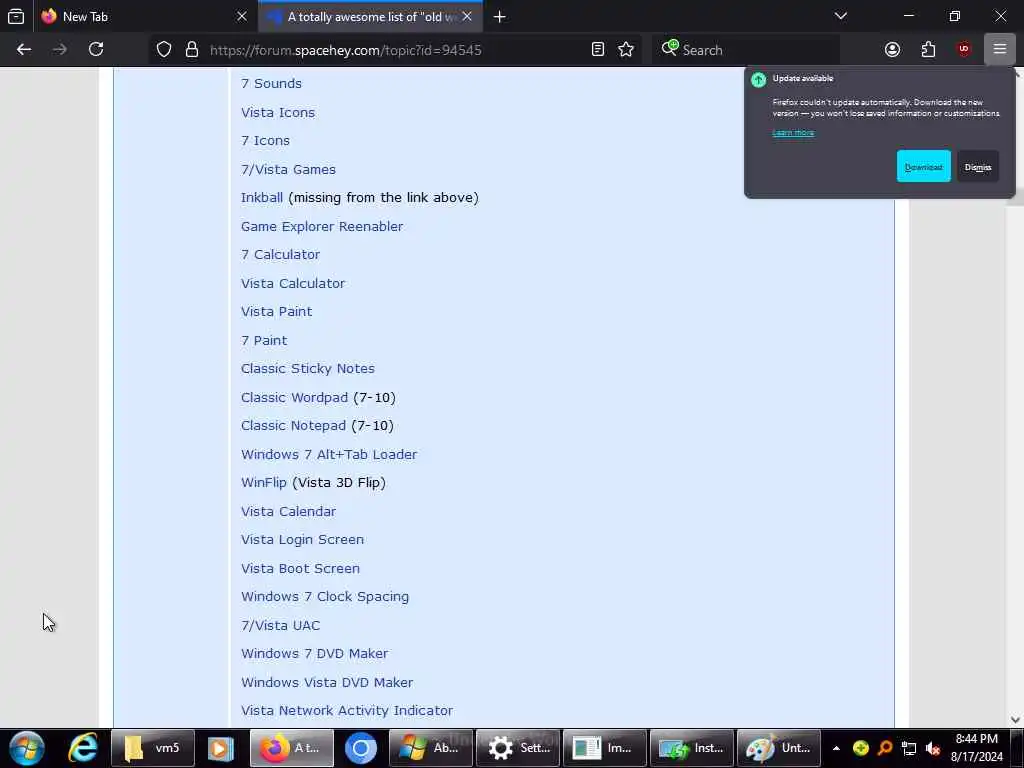Viewport: 1024px width, 768px height.
Task: Open the 7/Vista UAC link
Action: [x=280, y=625]
